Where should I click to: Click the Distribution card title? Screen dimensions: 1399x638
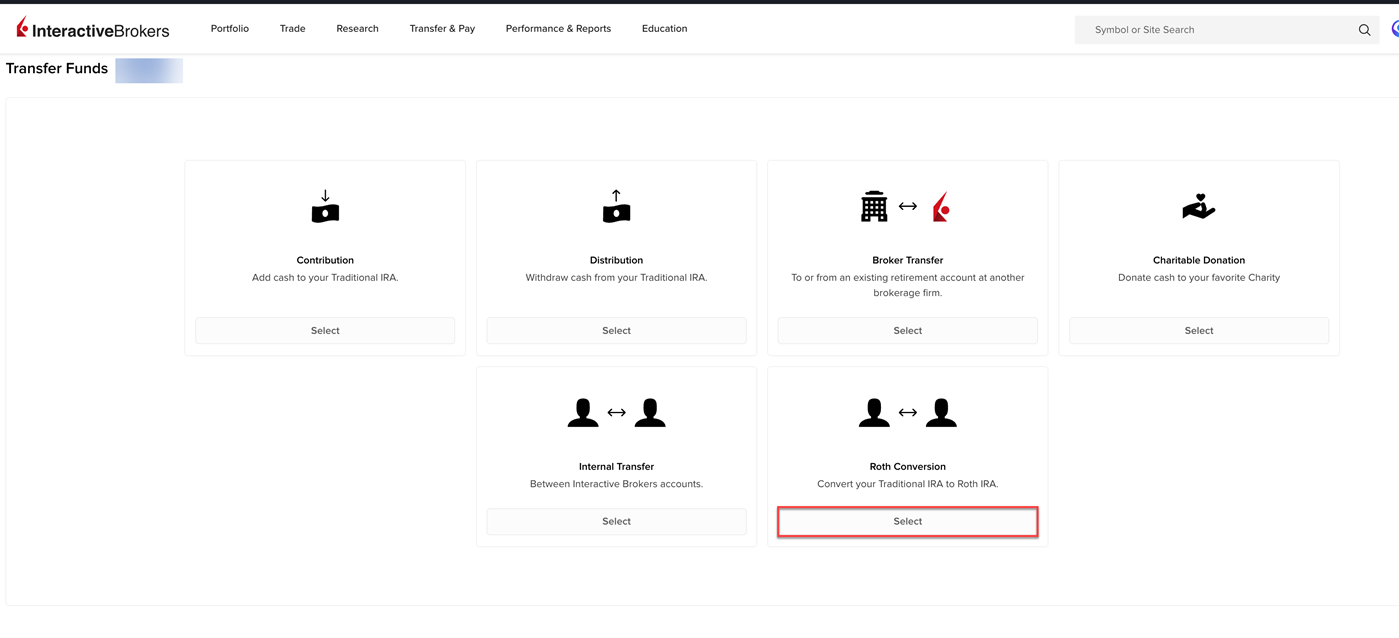click(616, 260)
